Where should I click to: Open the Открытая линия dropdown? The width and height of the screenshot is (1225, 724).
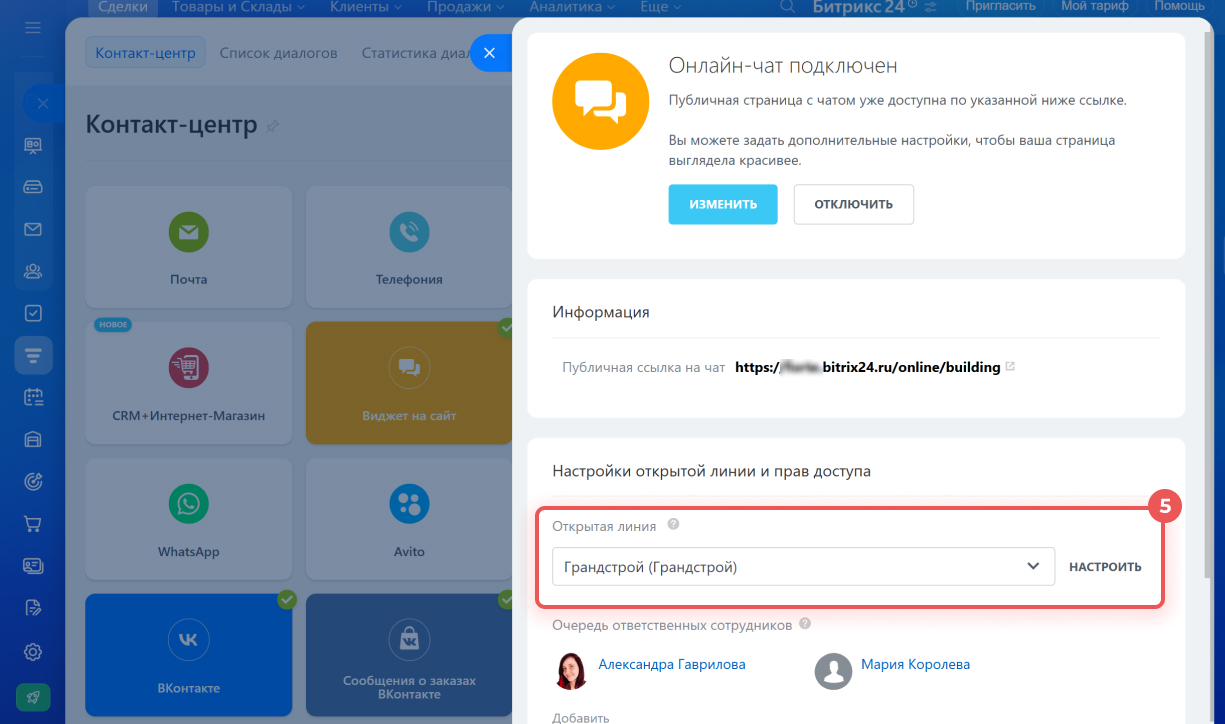coord(803,567)
